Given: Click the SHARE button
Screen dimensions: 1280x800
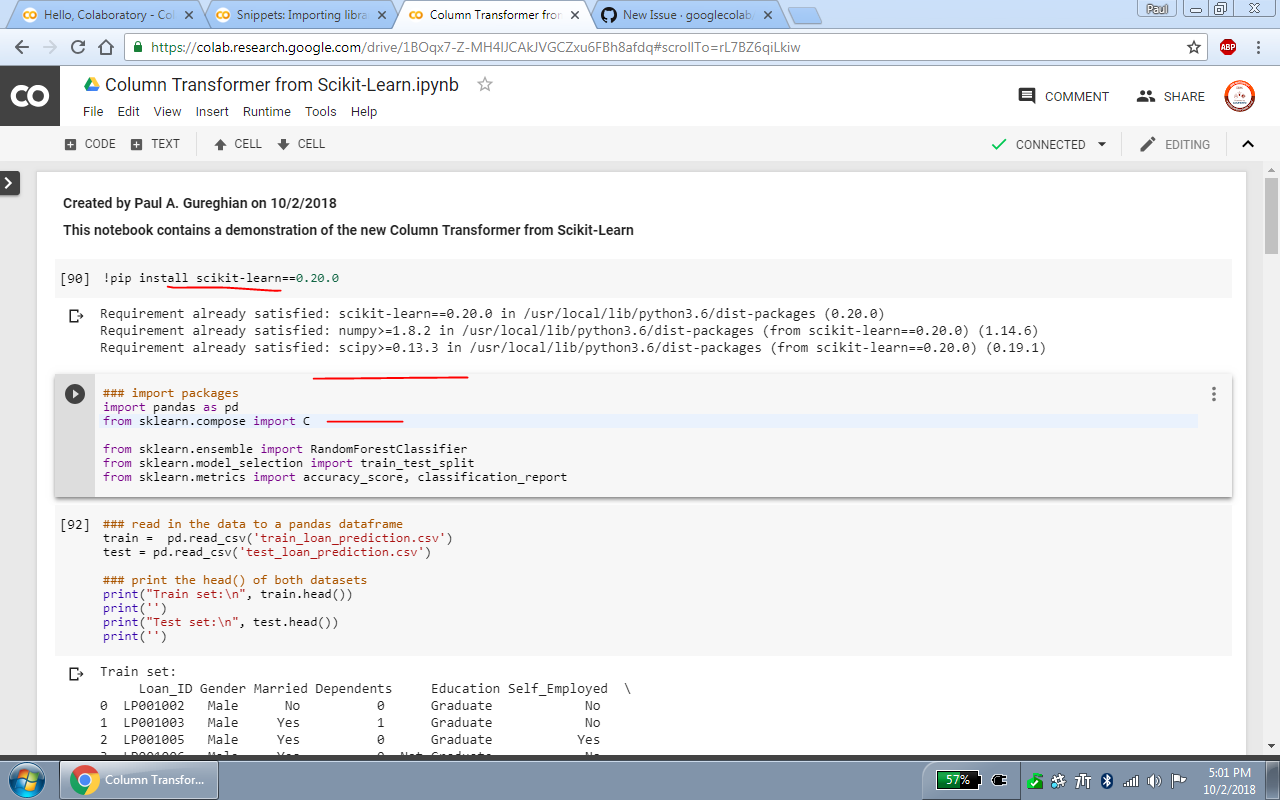Looking at the screenshot, I should (1170, 96).
